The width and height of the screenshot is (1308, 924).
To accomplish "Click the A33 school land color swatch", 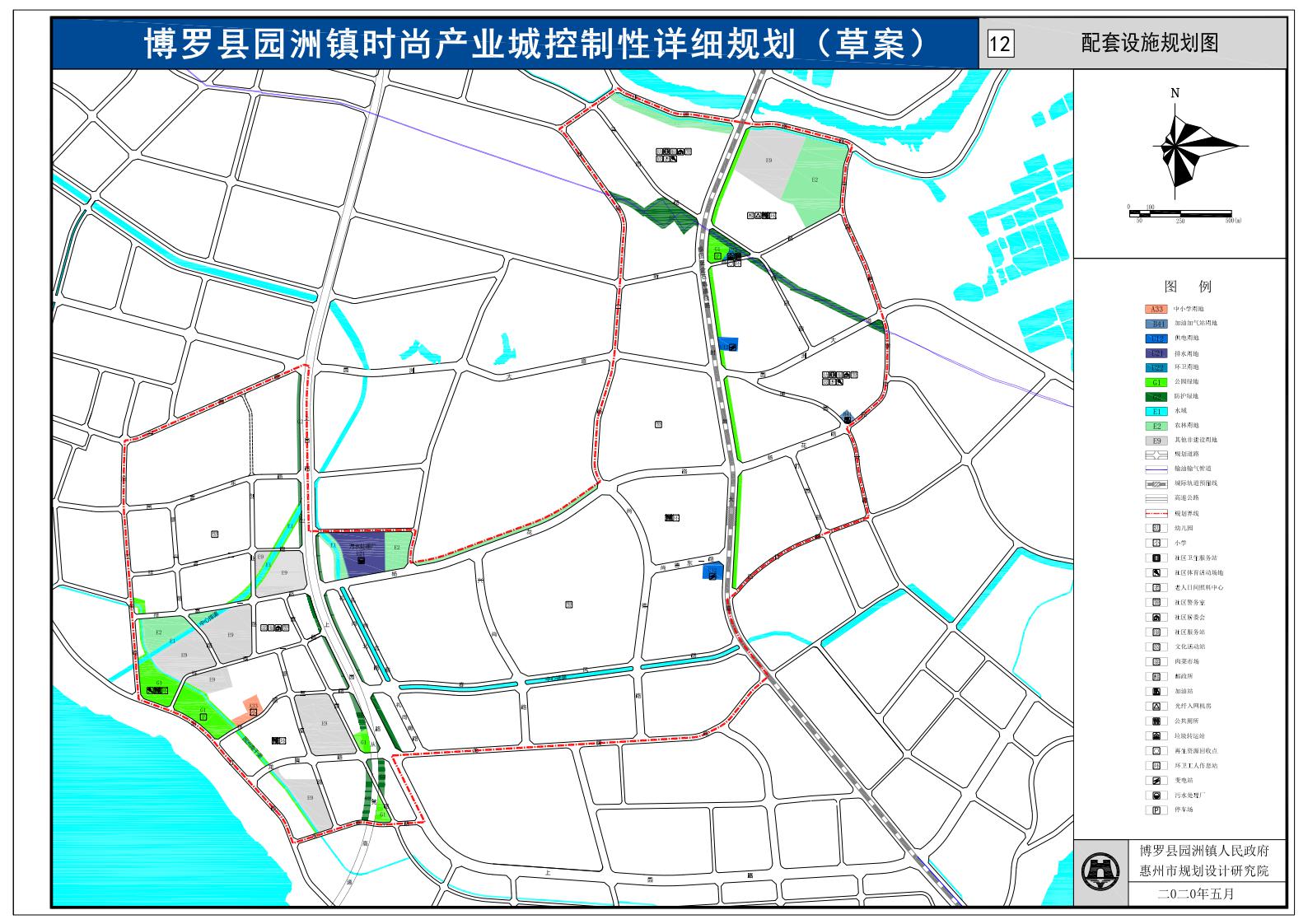I will 1156,309.
